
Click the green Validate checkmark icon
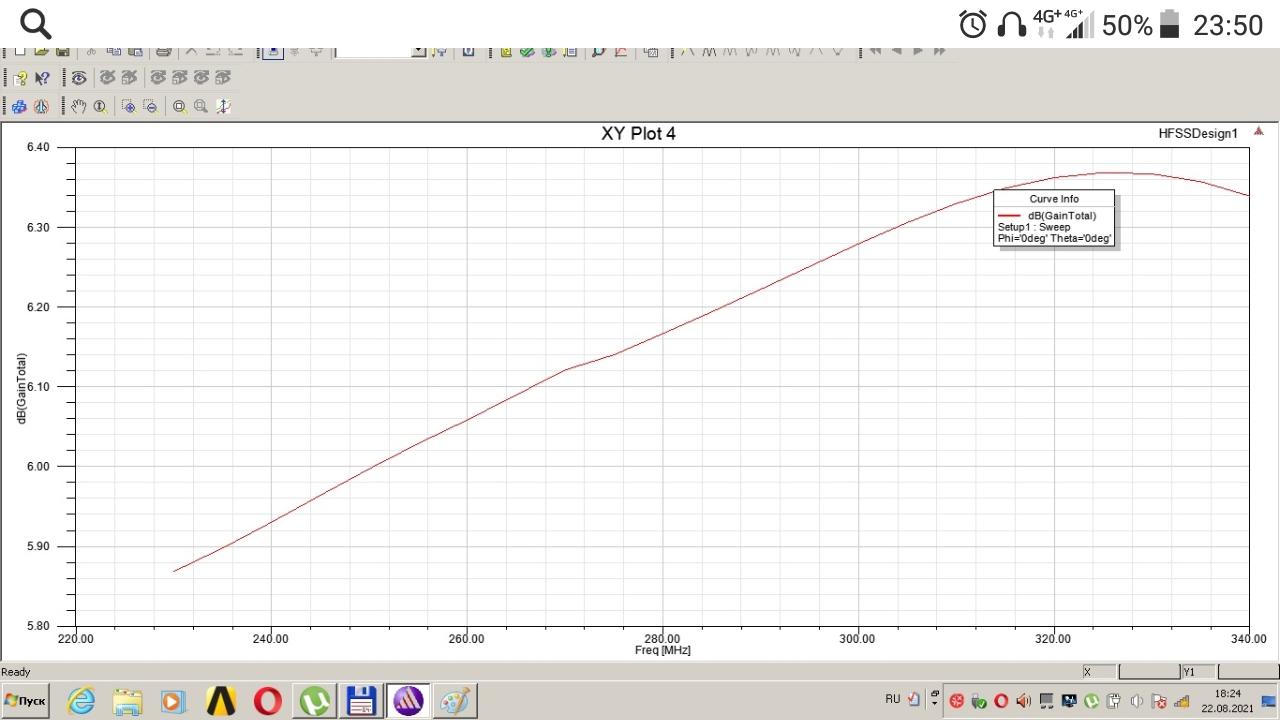[x=527, y=51]
